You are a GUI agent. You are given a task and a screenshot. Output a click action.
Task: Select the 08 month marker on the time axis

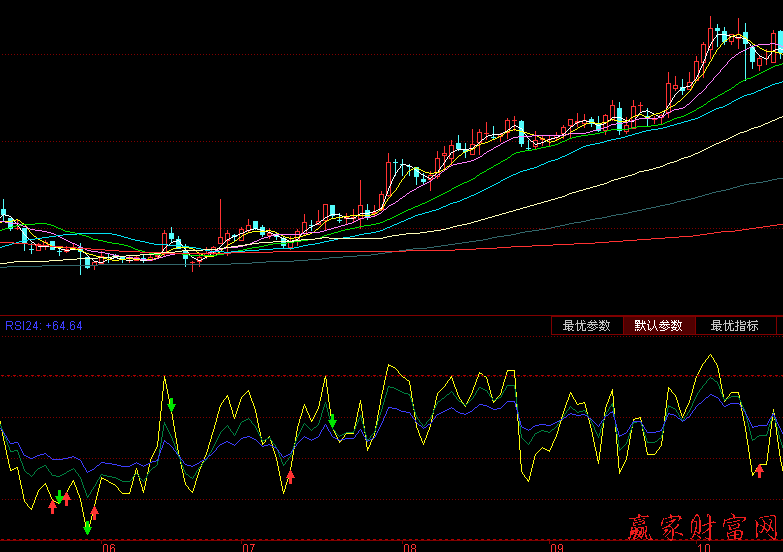(x=408, y=547)
